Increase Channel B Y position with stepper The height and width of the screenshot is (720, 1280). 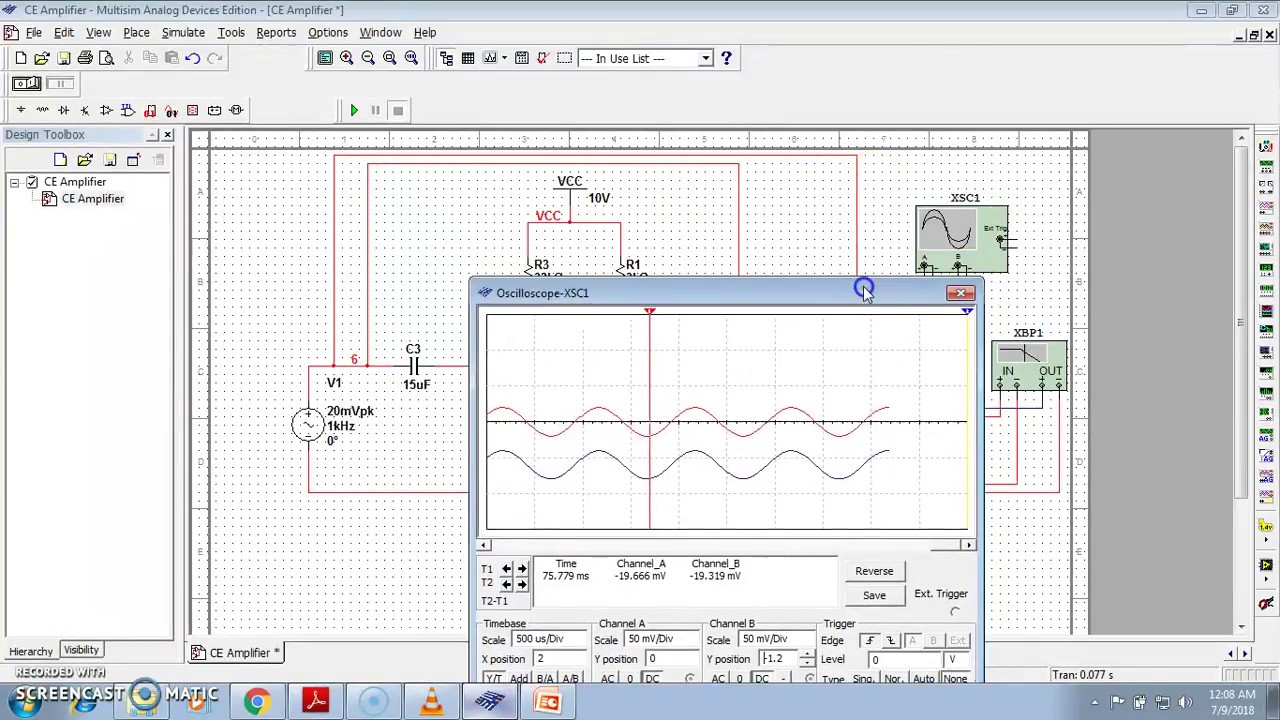pyautogui.click(x=807, y=655)
